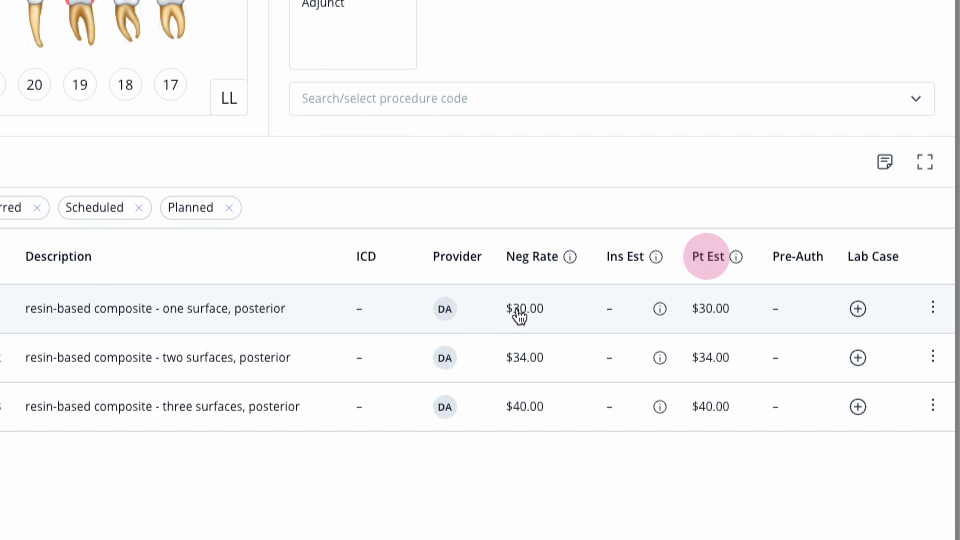
Task: Open Neg Rate column info icon
Action: coord(570,257)
